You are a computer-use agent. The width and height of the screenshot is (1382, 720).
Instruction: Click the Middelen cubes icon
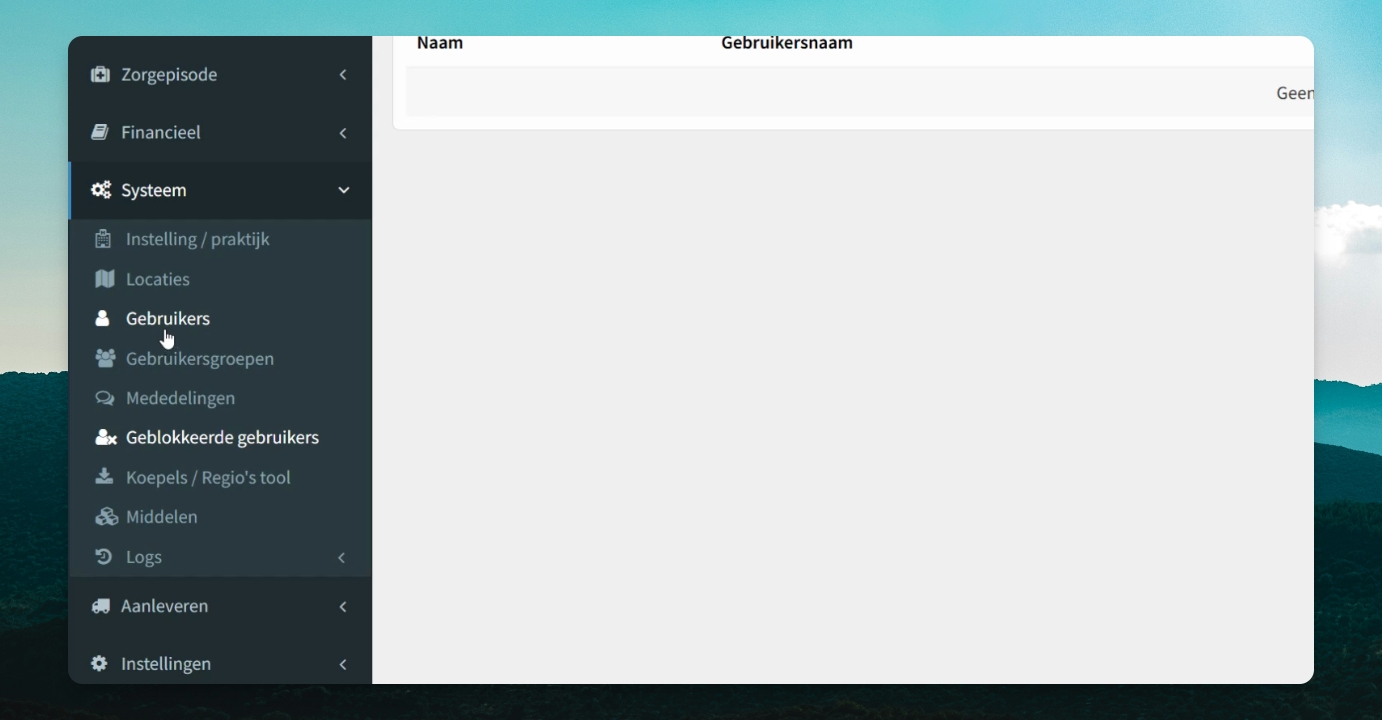(106, 517)
